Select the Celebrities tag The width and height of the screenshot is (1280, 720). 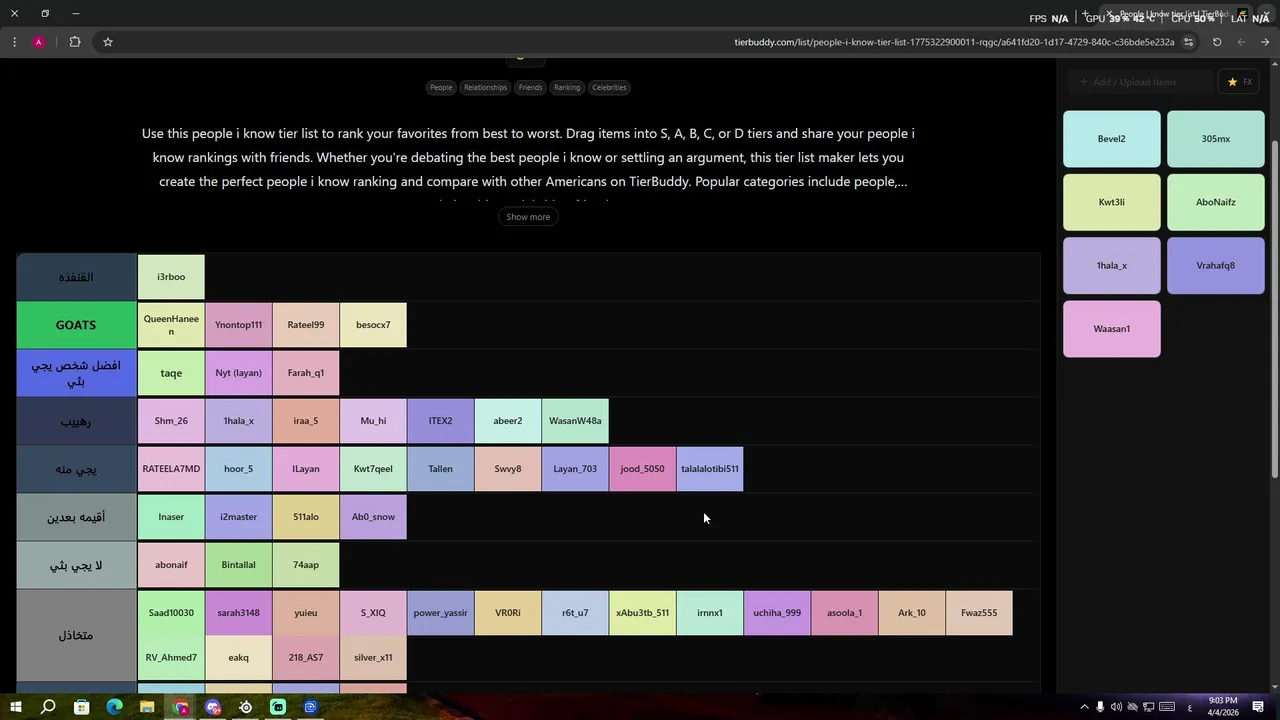pos(609,87)
